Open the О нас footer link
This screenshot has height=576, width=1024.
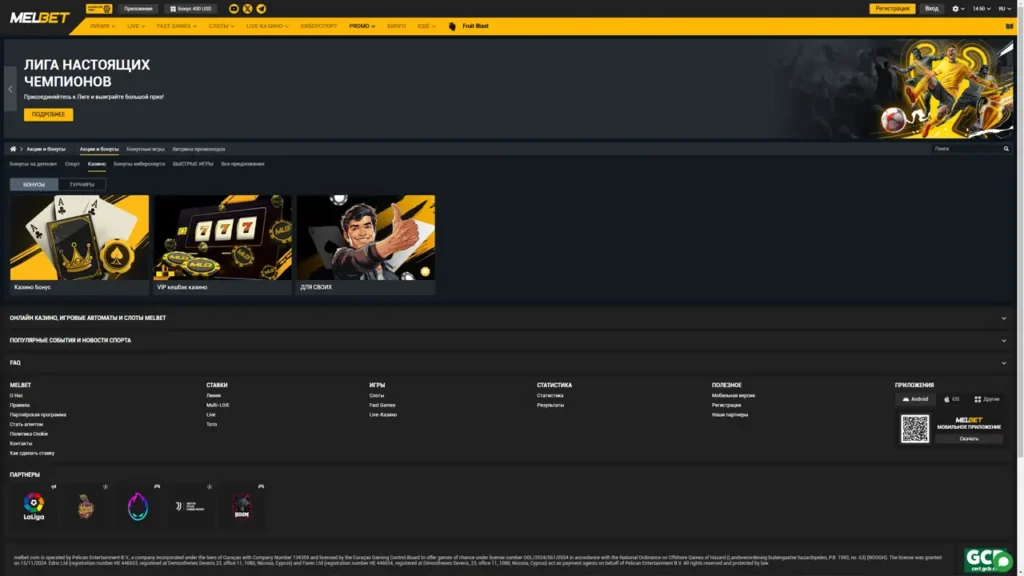pos(16,395)
